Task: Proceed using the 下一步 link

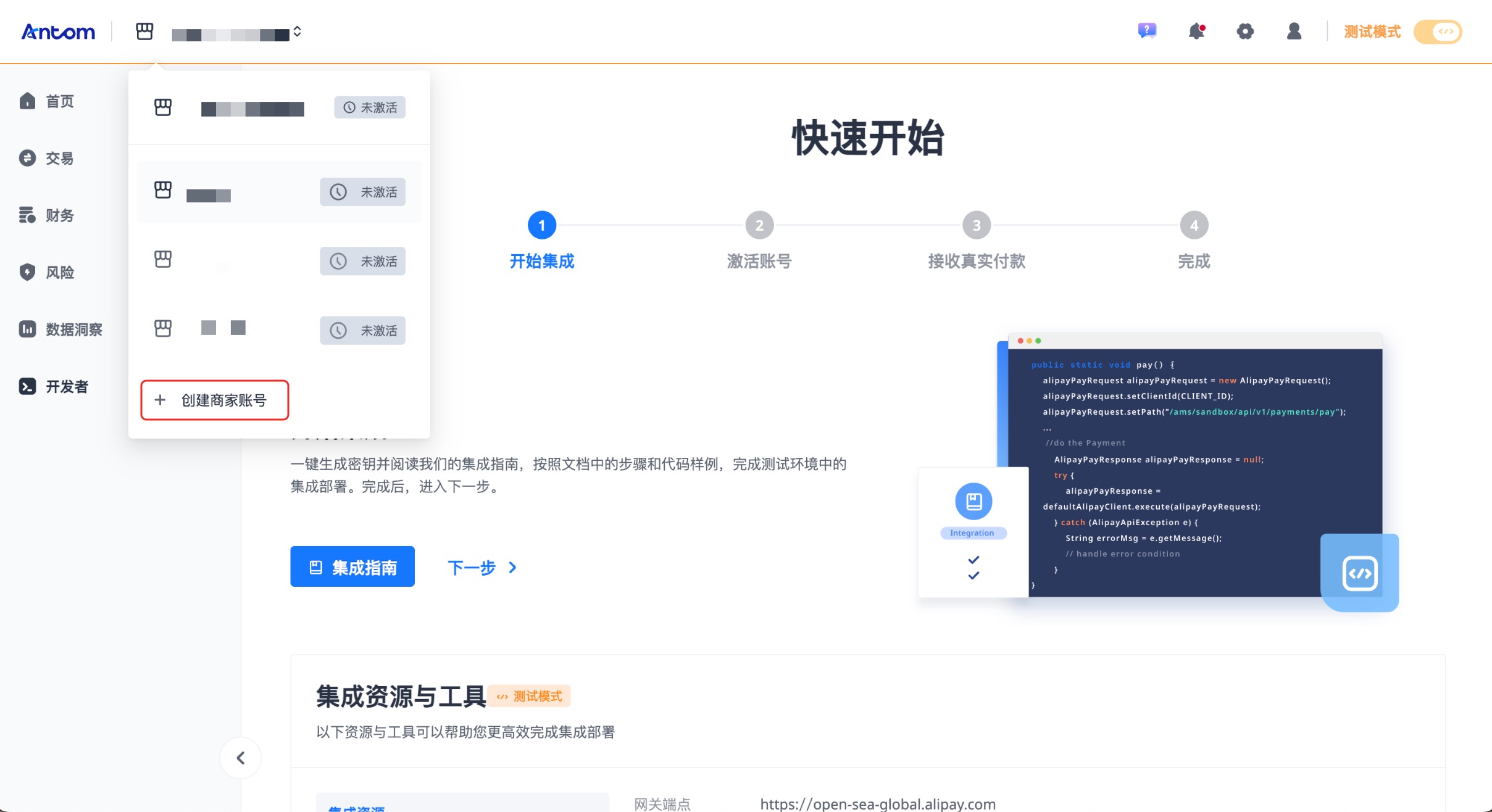Action: point(472,567)
